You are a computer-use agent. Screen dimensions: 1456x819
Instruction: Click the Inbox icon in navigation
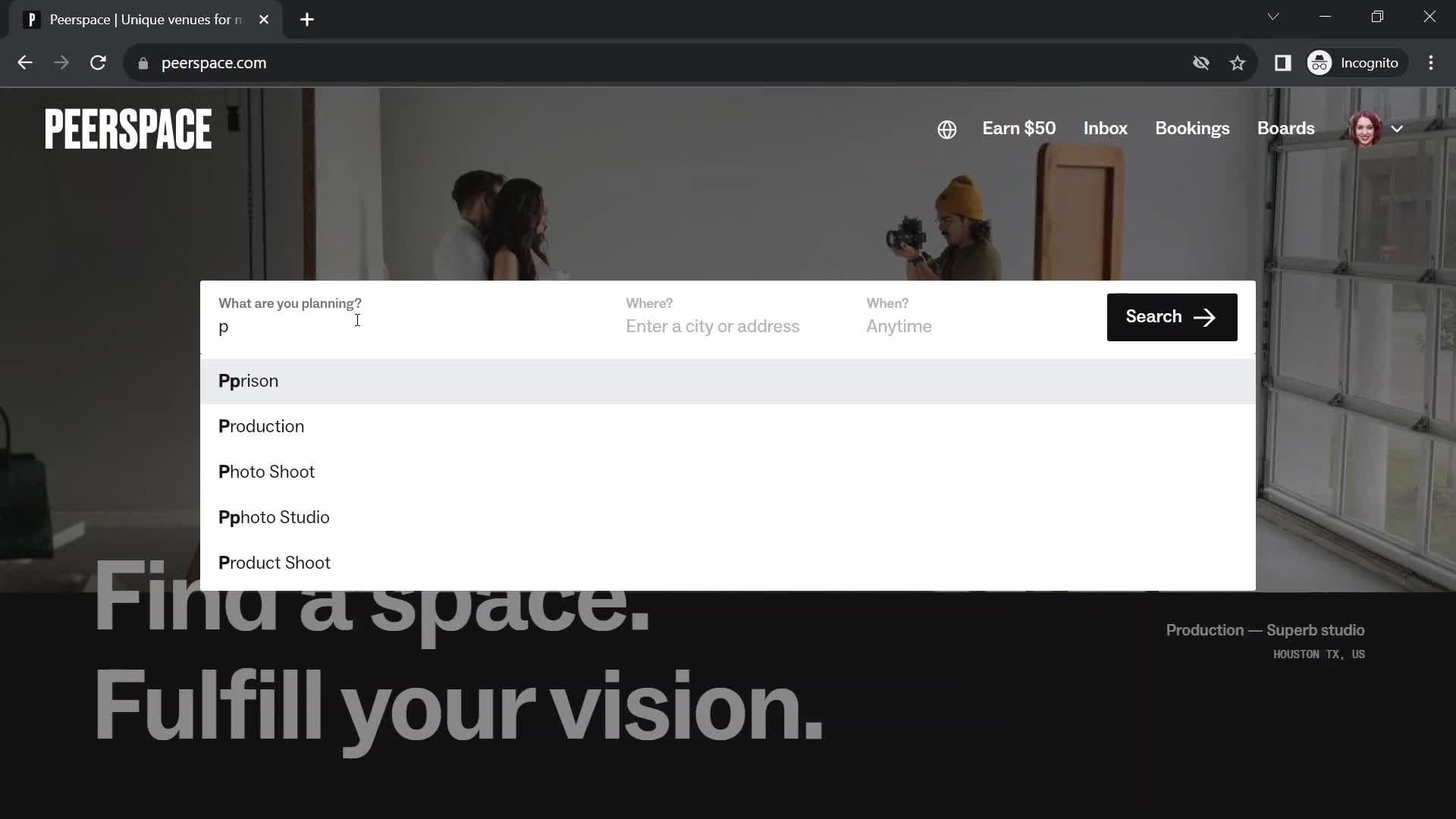click(1105, 128)
